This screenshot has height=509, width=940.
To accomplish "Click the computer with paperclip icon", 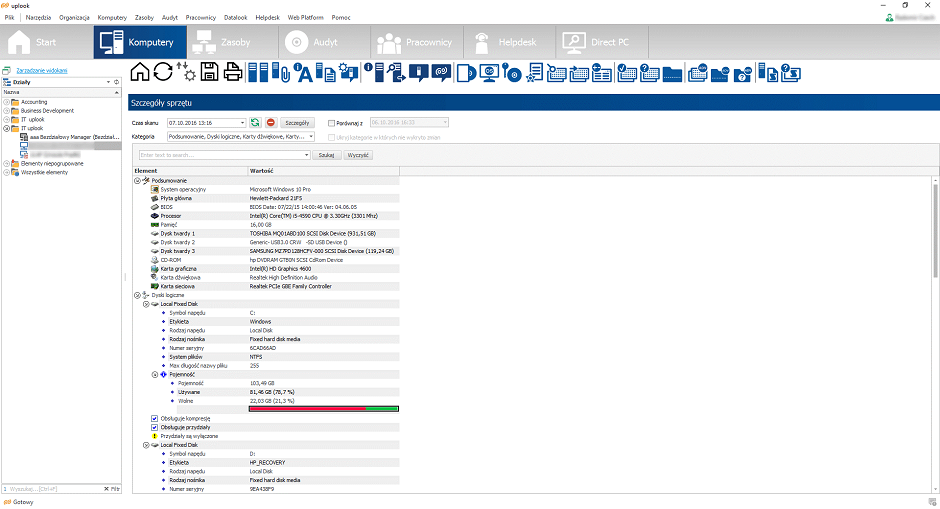I will (281, 73).
